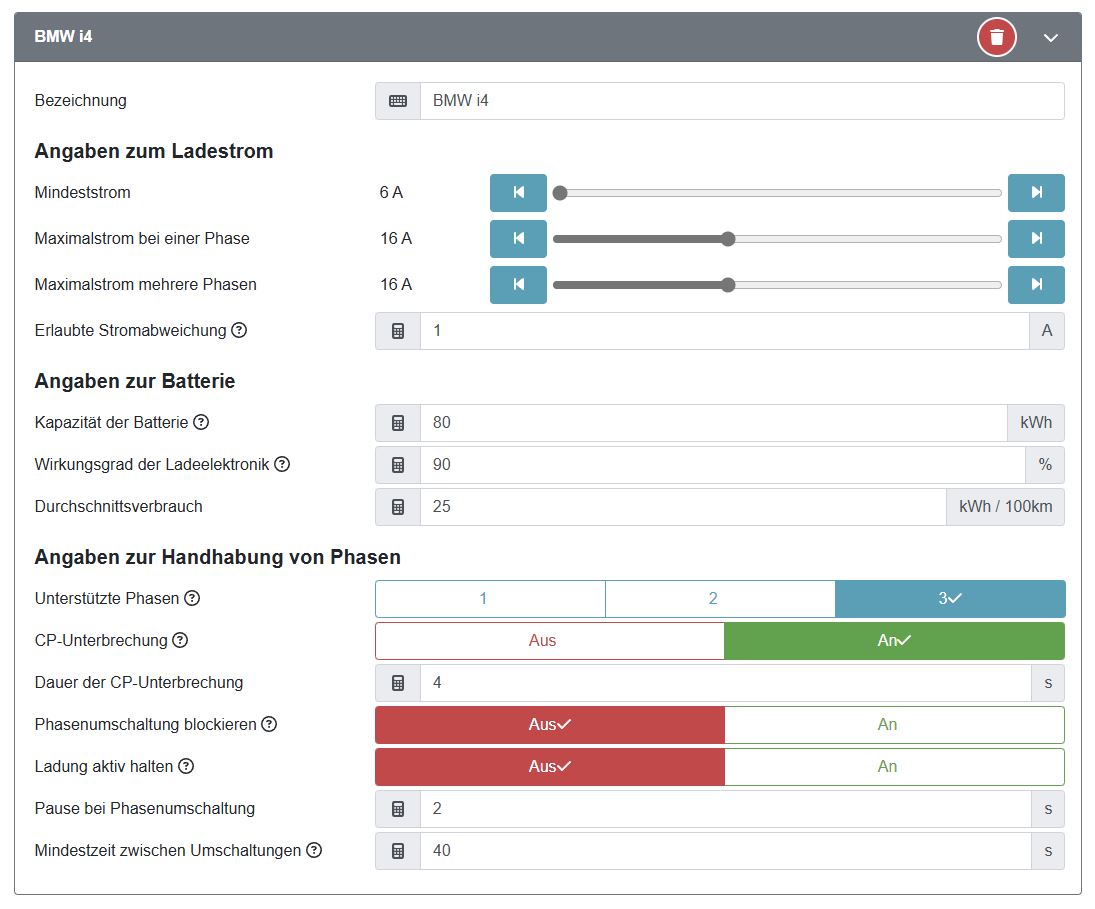Skip back Maximalstrom mehrere Phasen
The image size is (1095, 909).
[x=518, y=285]
